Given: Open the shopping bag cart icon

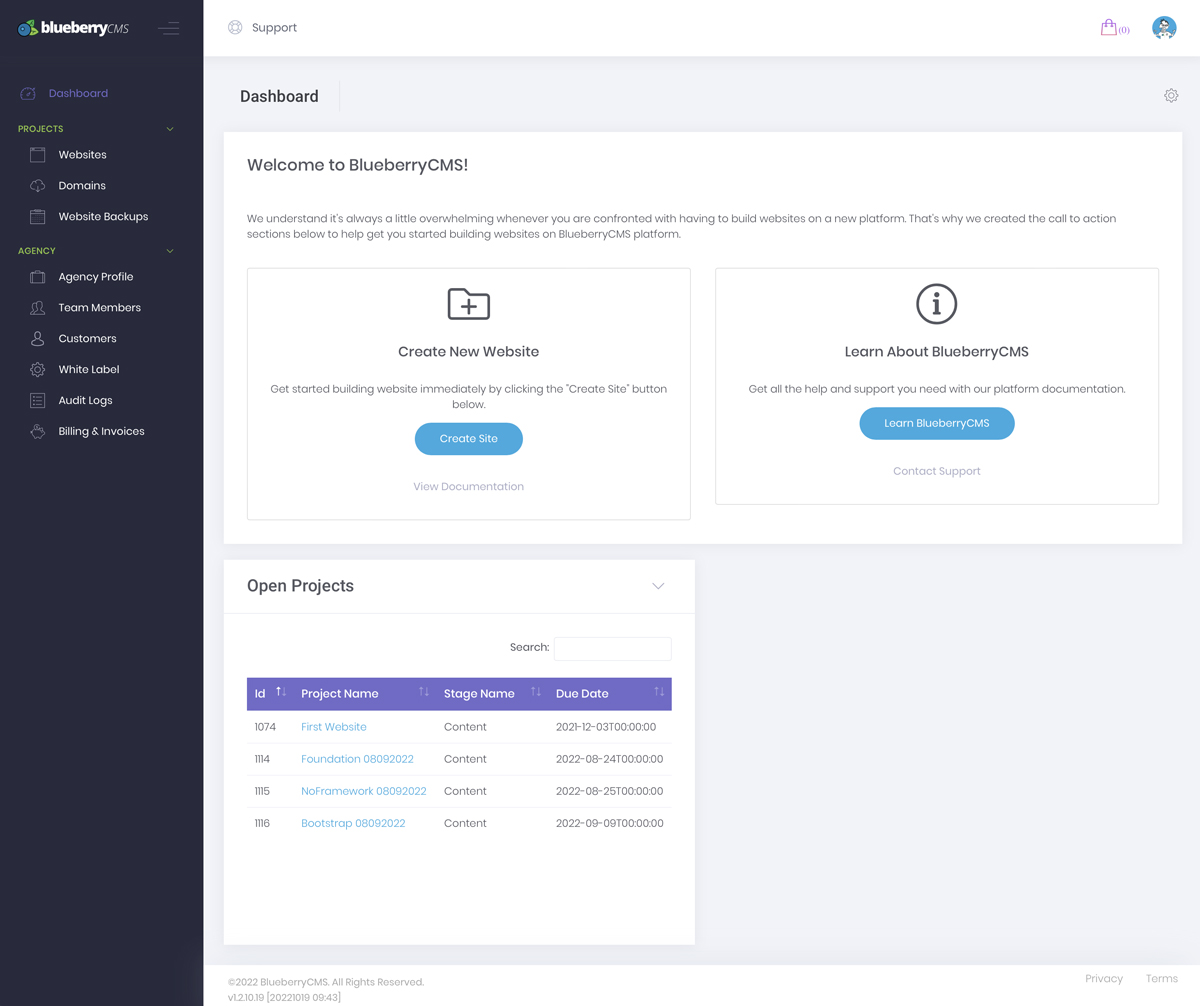Looking at the screenshot, I should [1108, 28].
